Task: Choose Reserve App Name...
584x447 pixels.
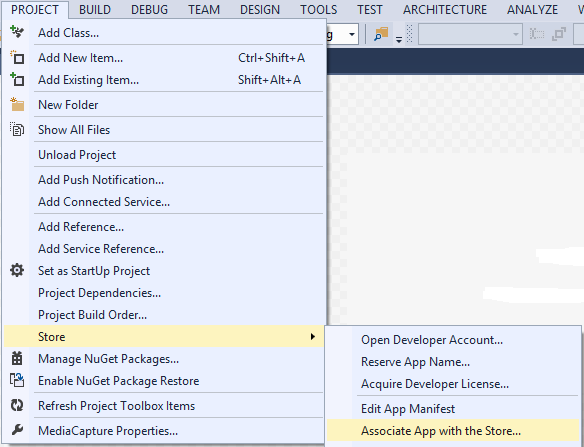Action: [453, 361]
